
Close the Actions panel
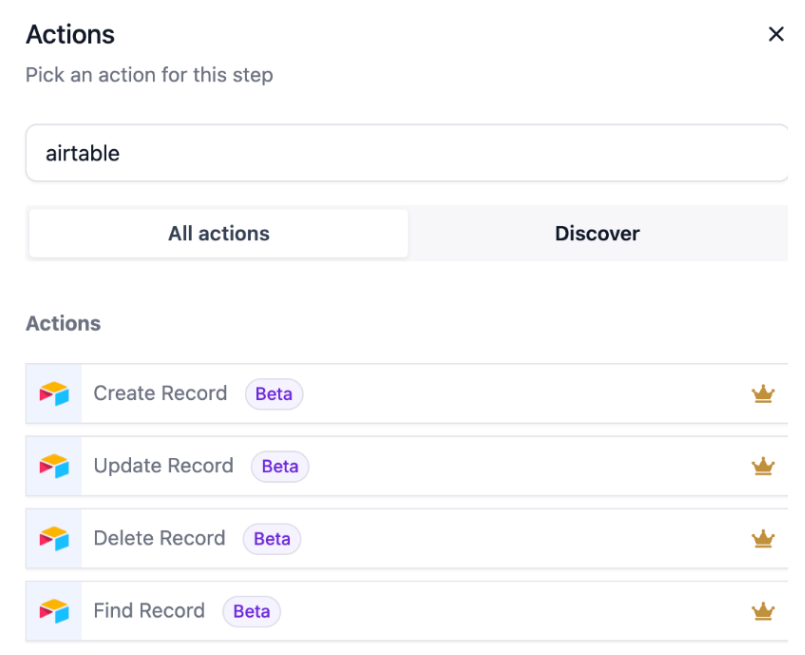pyautogui.click(x=775, y=34)
